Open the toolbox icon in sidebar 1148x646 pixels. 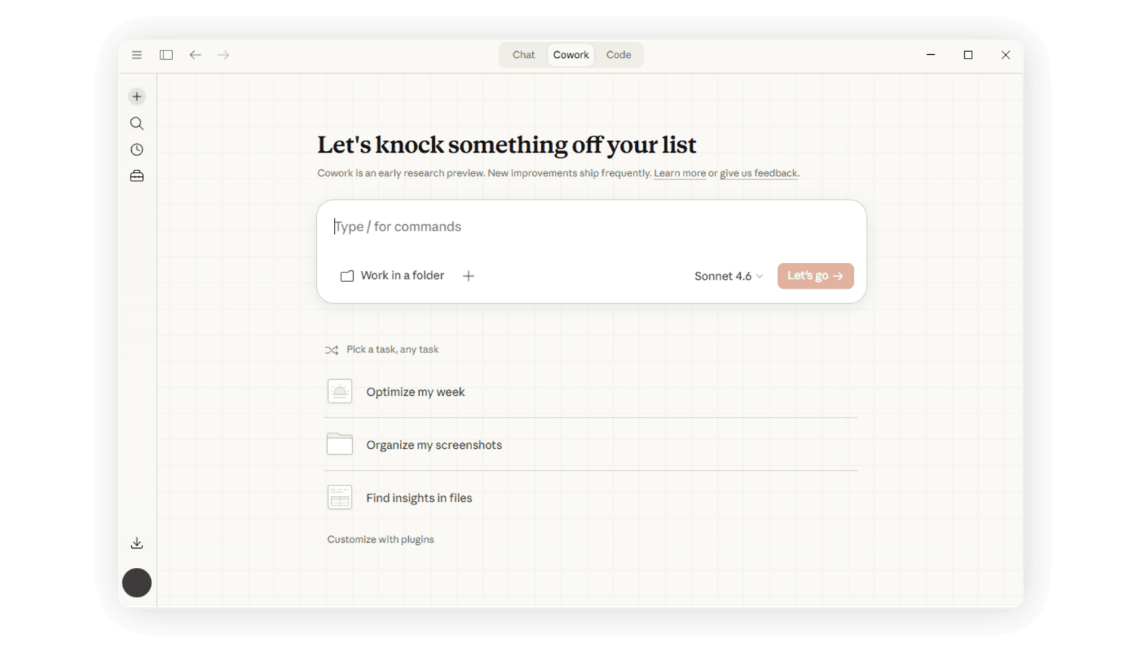137,176
